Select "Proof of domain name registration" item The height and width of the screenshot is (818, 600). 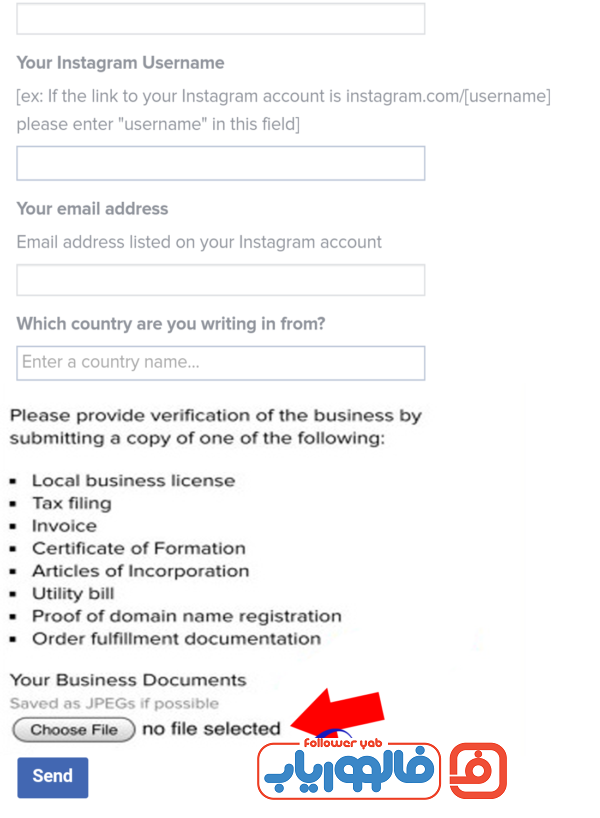coord(187,616)
